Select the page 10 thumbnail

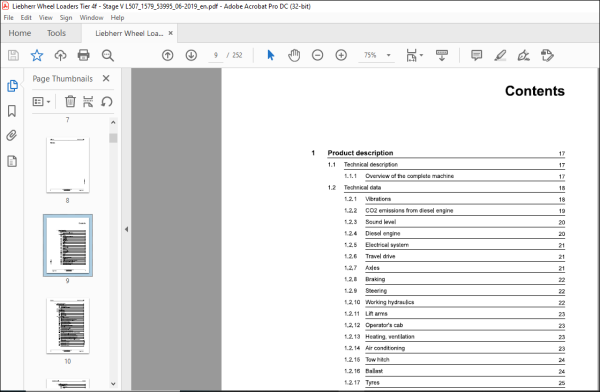(68, 326)
